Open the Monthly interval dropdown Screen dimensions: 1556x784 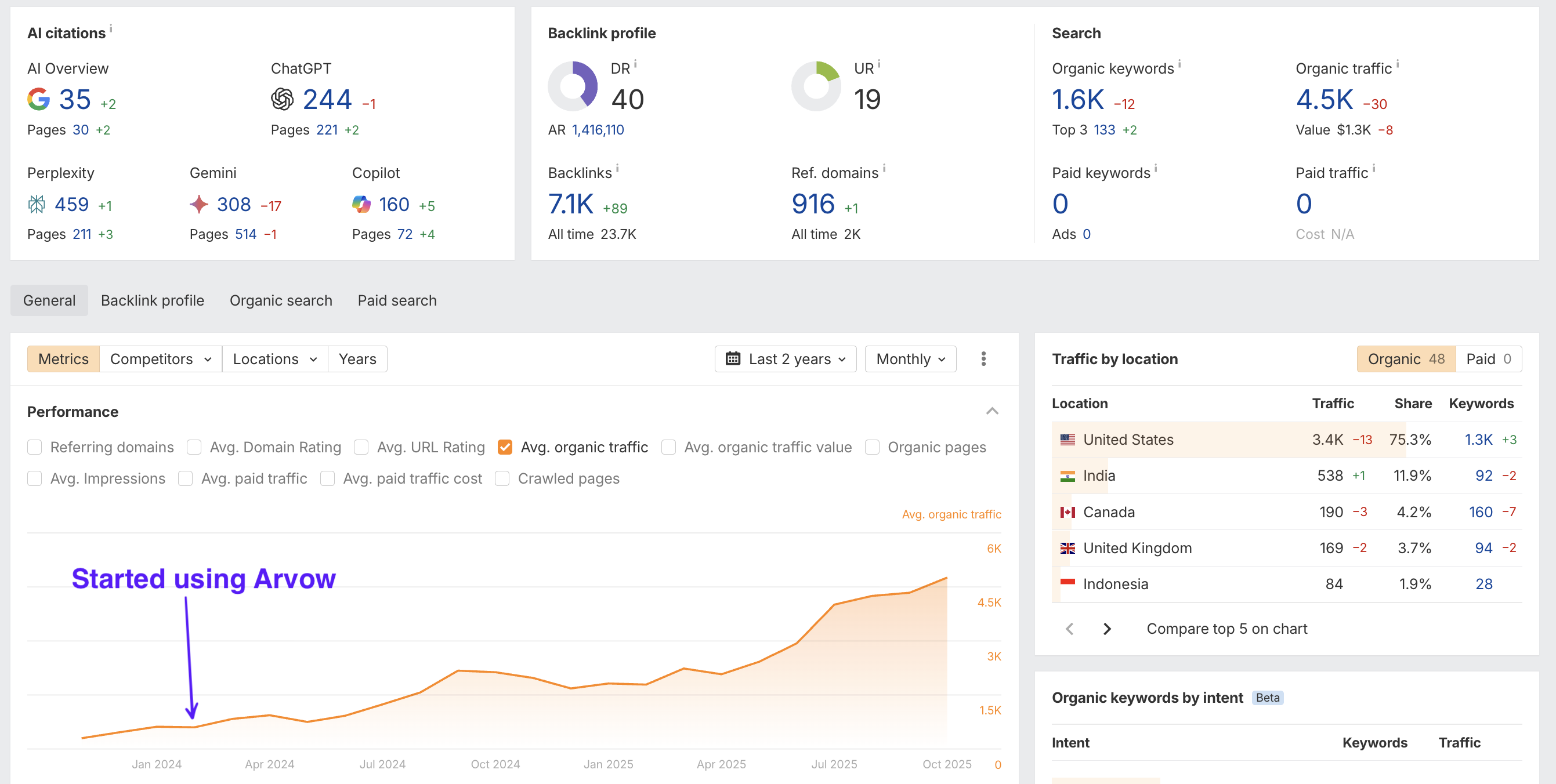click(910, 359)
